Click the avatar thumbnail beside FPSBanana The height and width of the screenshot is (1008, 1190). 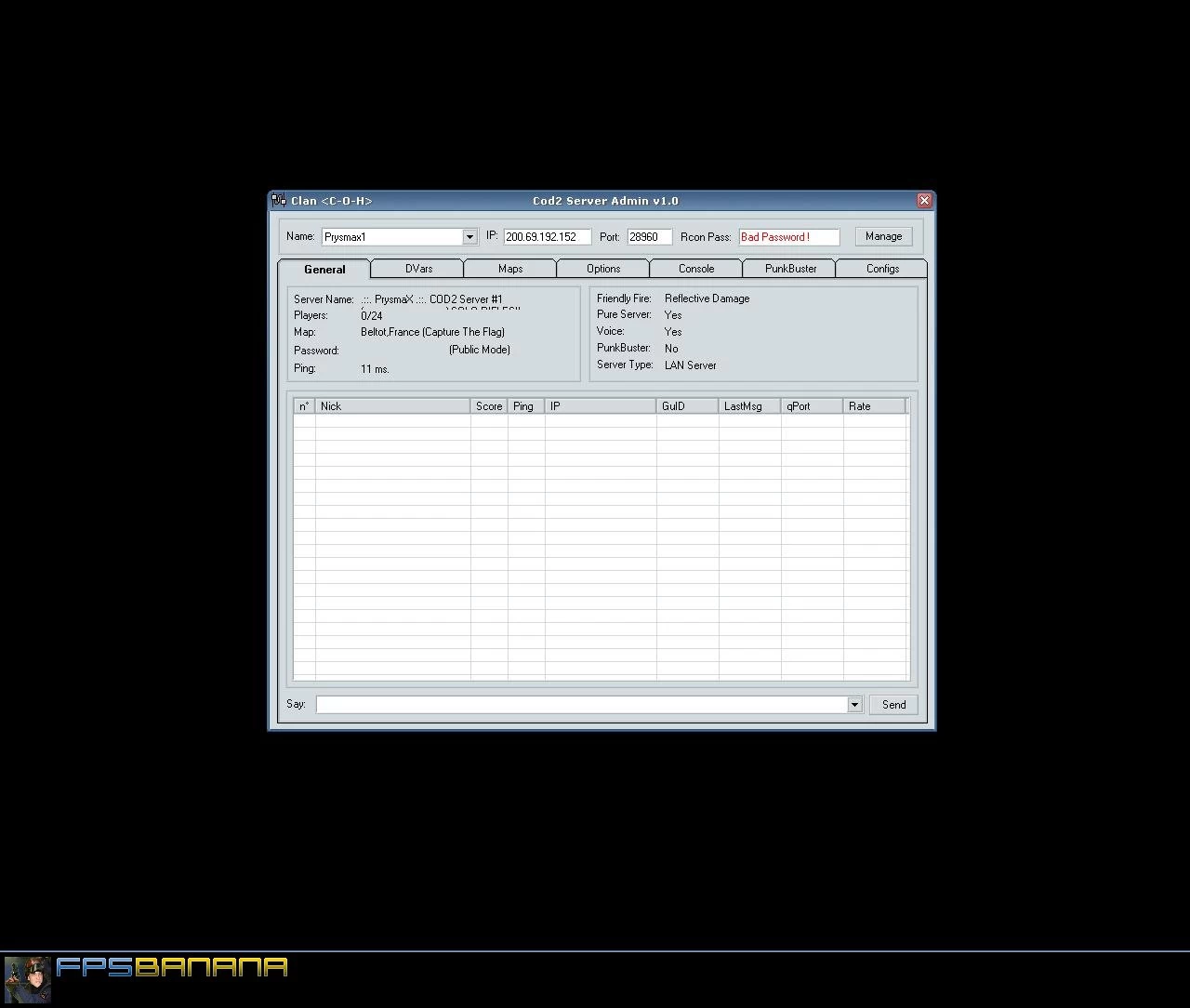27,980
